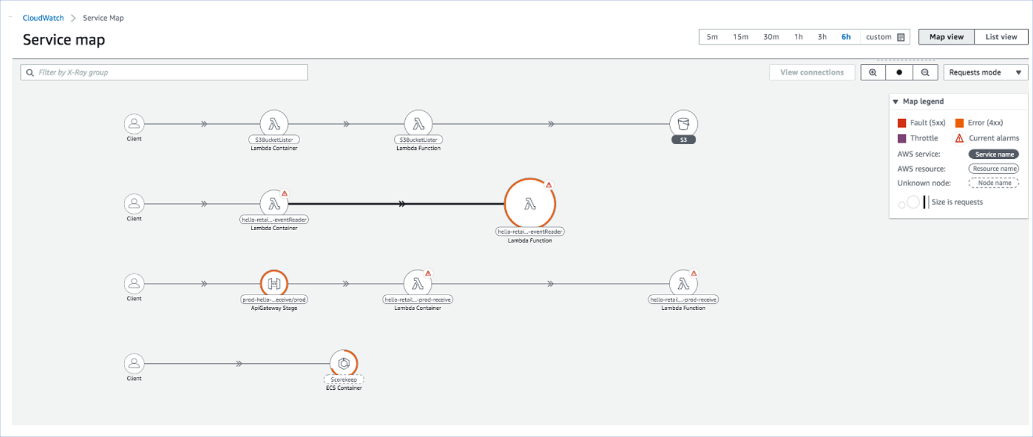This screenshot has width=1033, height=437.
Task: Click the calendar icon next to custom
Action: point(901,37)
